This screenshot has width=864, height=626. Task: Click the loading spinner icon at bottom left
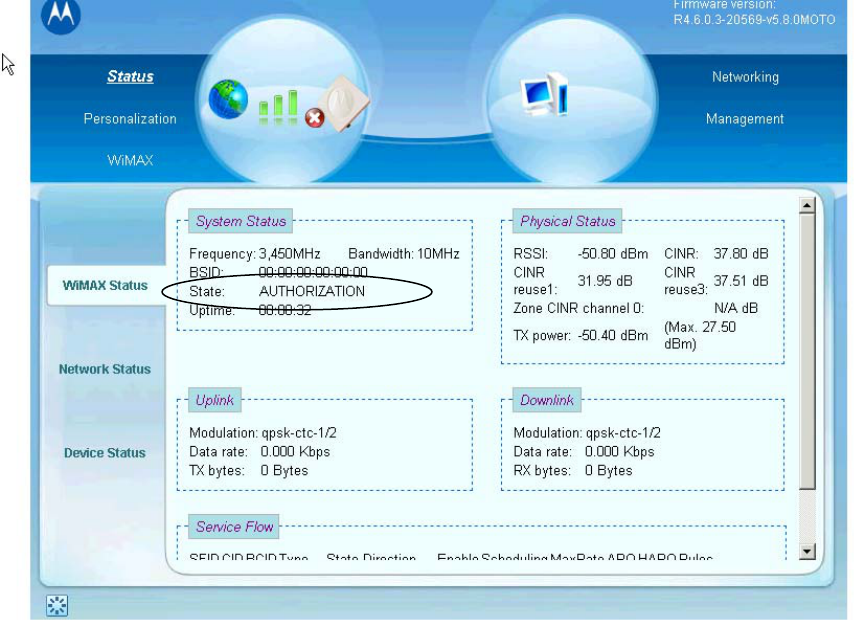pyautogui.click(x=57, y=605)
